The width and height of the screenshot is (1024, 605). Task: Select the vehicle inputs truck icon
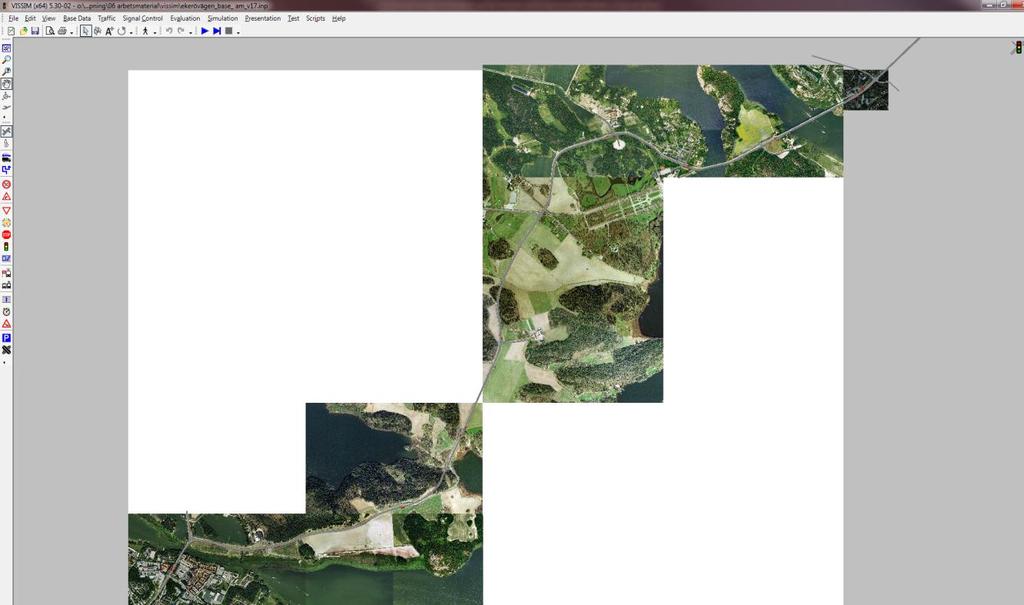tap(7, 157)
